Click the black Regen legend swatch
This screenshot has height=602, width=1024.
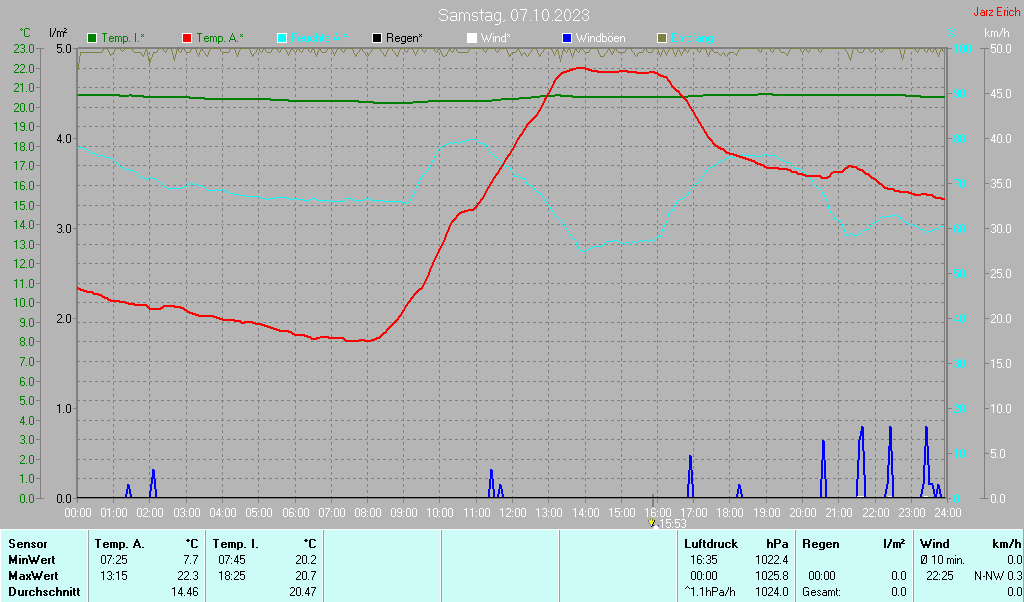[377, 39]
